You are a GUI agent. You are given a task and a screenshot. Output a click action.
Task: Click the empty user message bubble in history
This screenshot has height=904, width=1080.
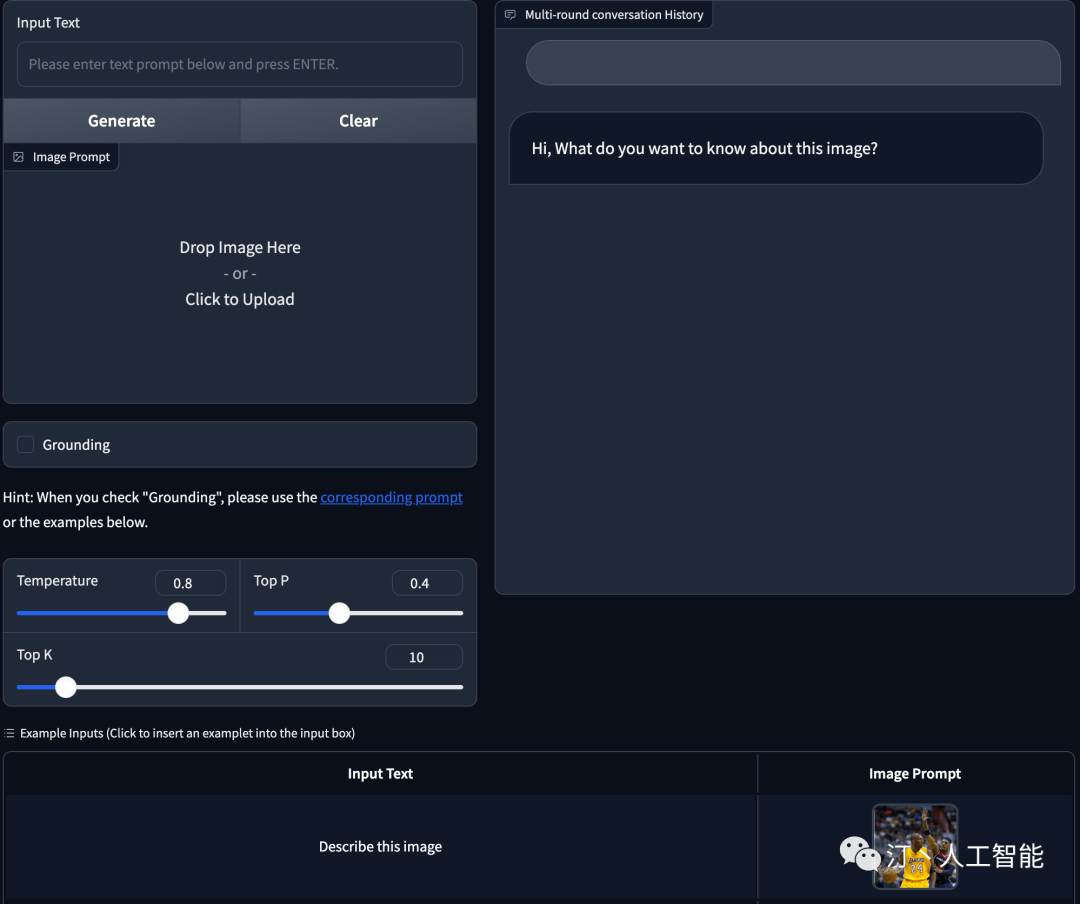(x=793, y=63)
